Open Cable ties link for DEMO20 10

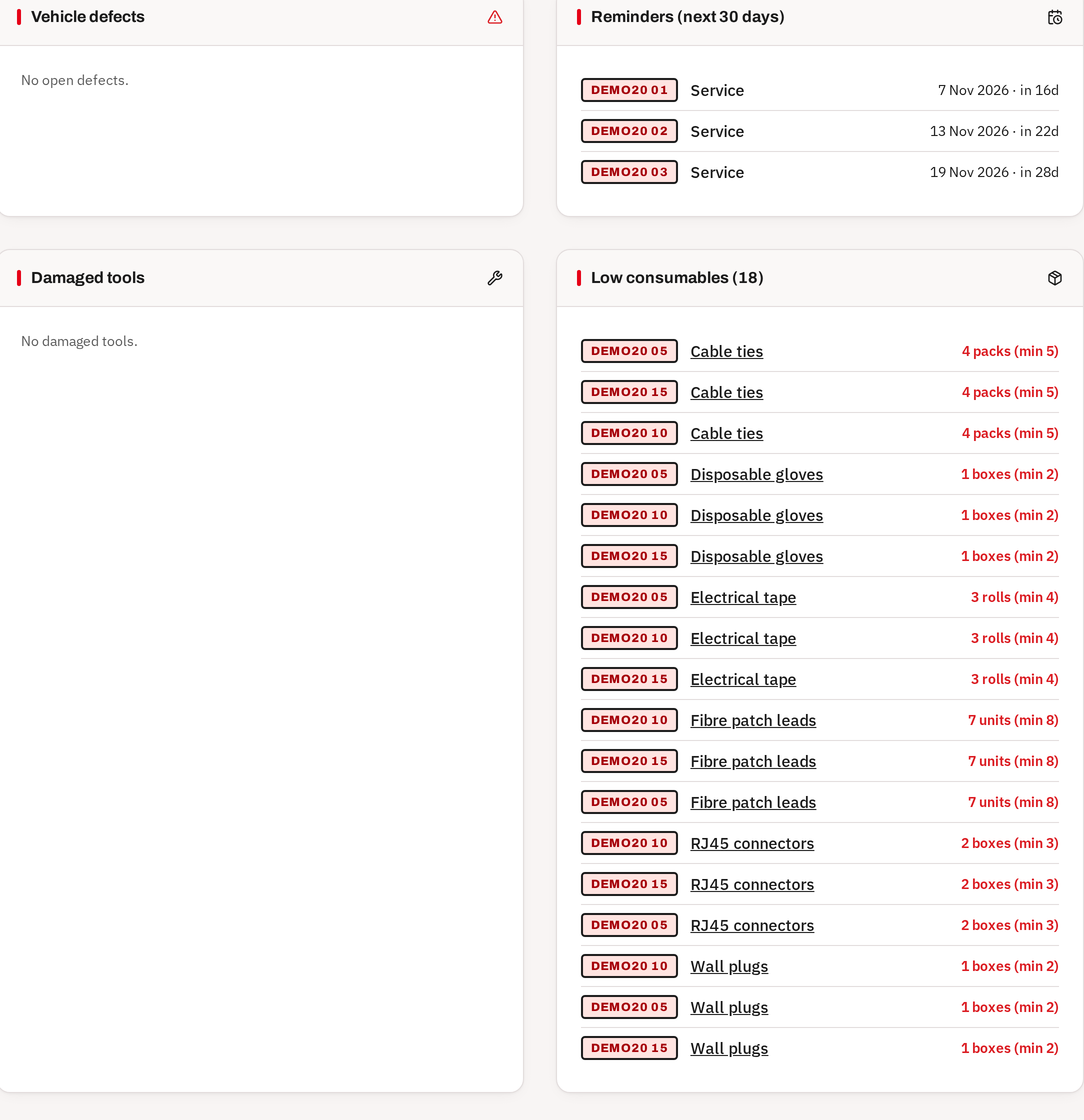click(726, 434)
